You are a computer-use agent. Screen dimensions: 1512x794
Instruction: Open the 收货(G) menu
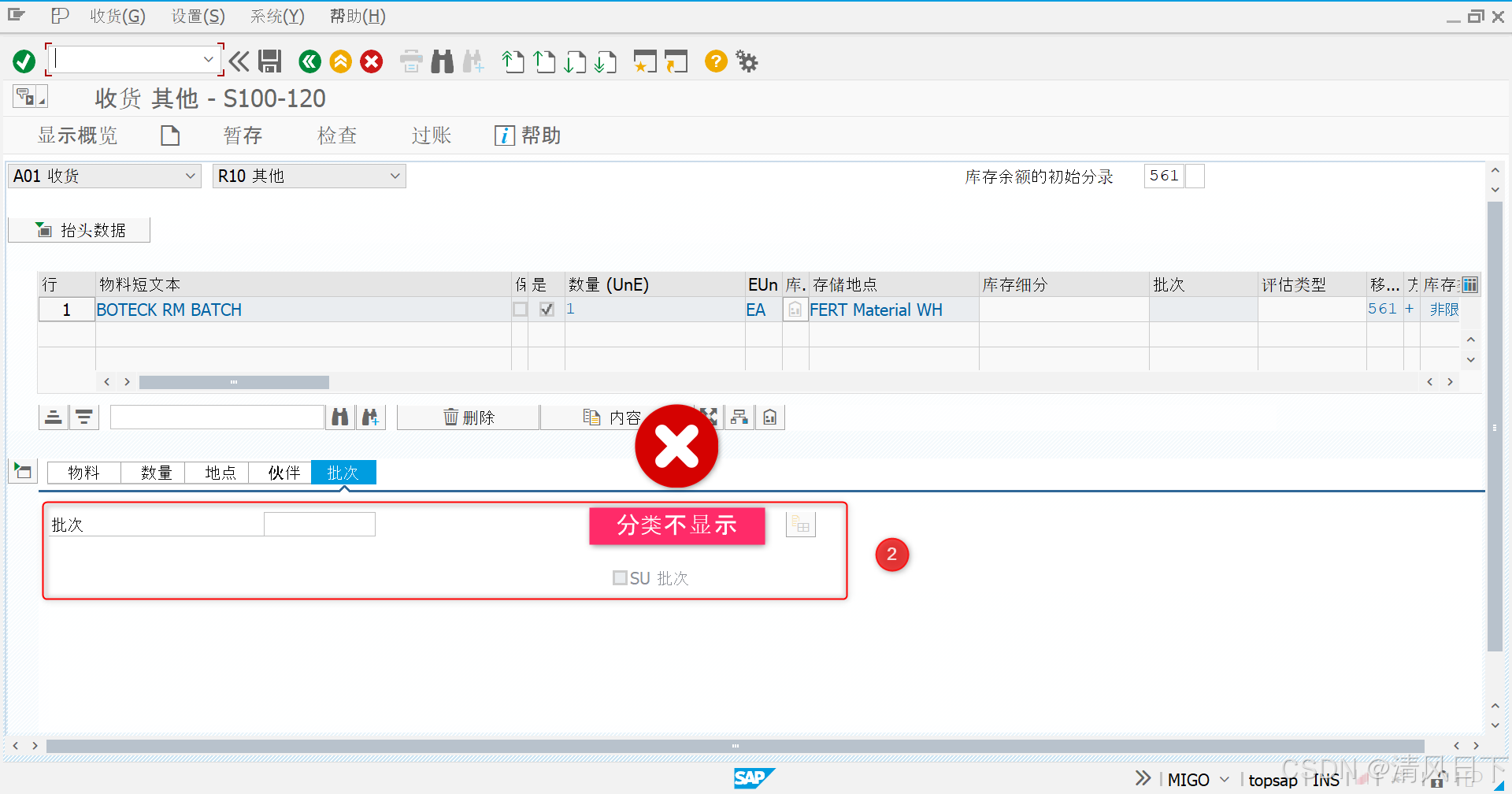point(117,16)
